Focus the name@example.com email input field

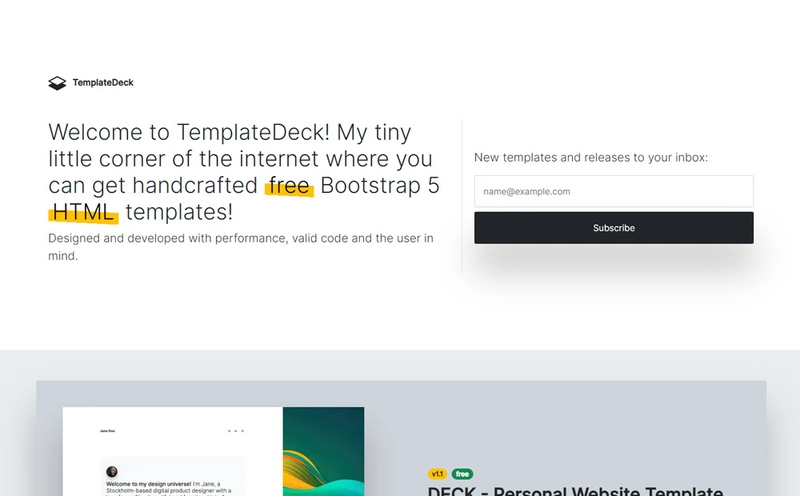pyautogui.click(x=614, y=191)
